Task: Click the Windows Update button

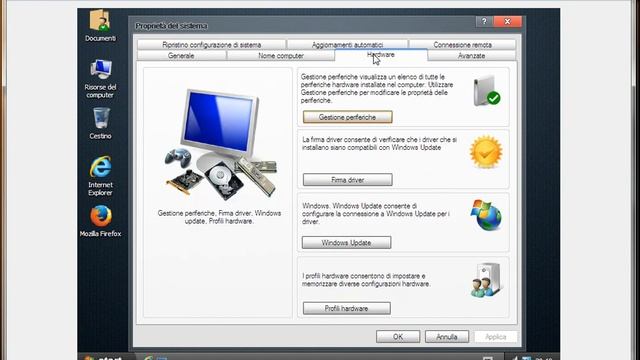Action: click(346, 242)
